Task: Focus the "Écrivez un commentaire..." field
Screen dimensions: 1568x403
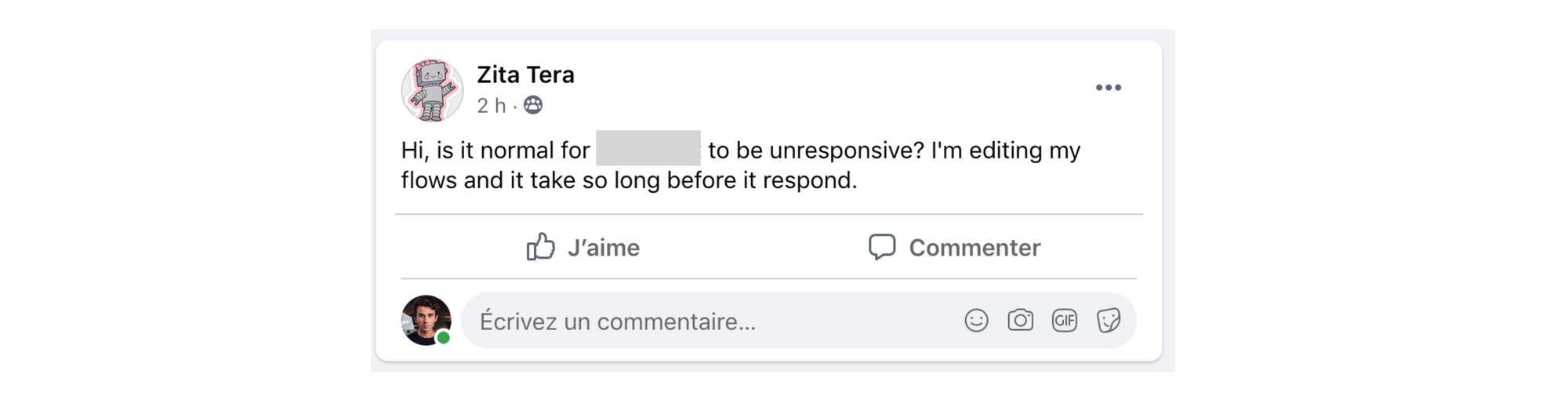Action: pyautogui.click(x=798, y=321)
